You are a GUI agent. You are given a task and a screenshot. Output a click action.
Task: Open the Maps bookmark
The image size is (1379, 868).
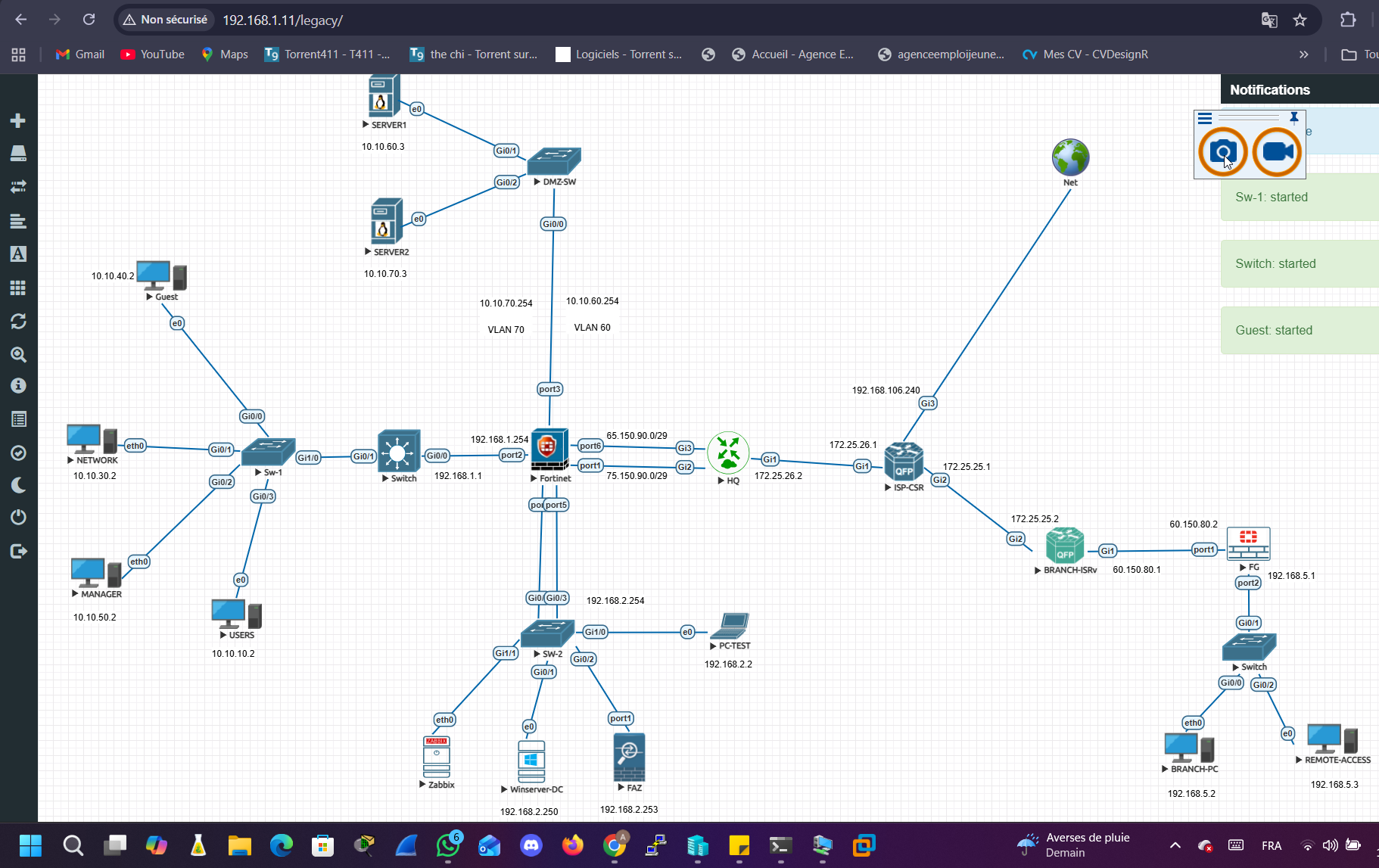pyautogui.click(x=225, y=54)
